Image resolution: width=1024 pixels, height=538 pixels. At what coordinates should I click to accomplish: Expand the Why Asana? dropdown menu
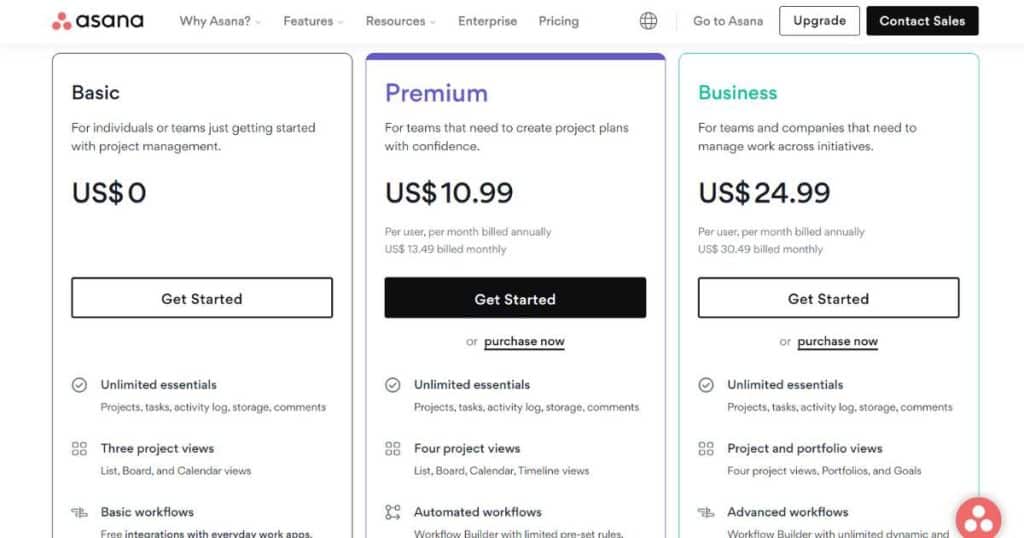pos(220,21)
